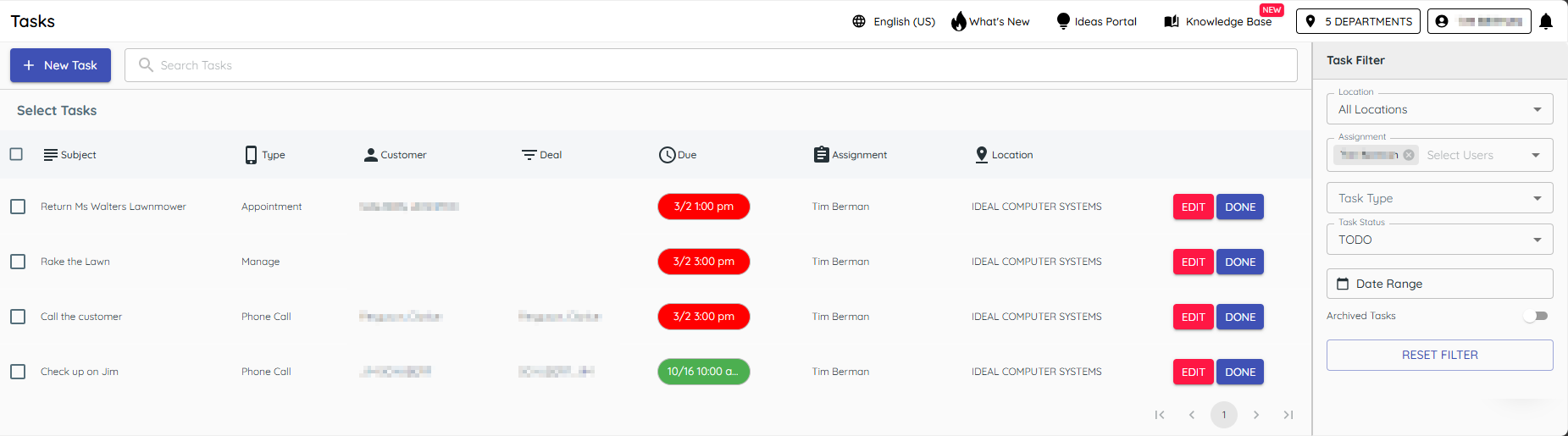Screen dimensions: 1568x436
Task: Go to the next page of tasks
Action: tap(1256, 415)
